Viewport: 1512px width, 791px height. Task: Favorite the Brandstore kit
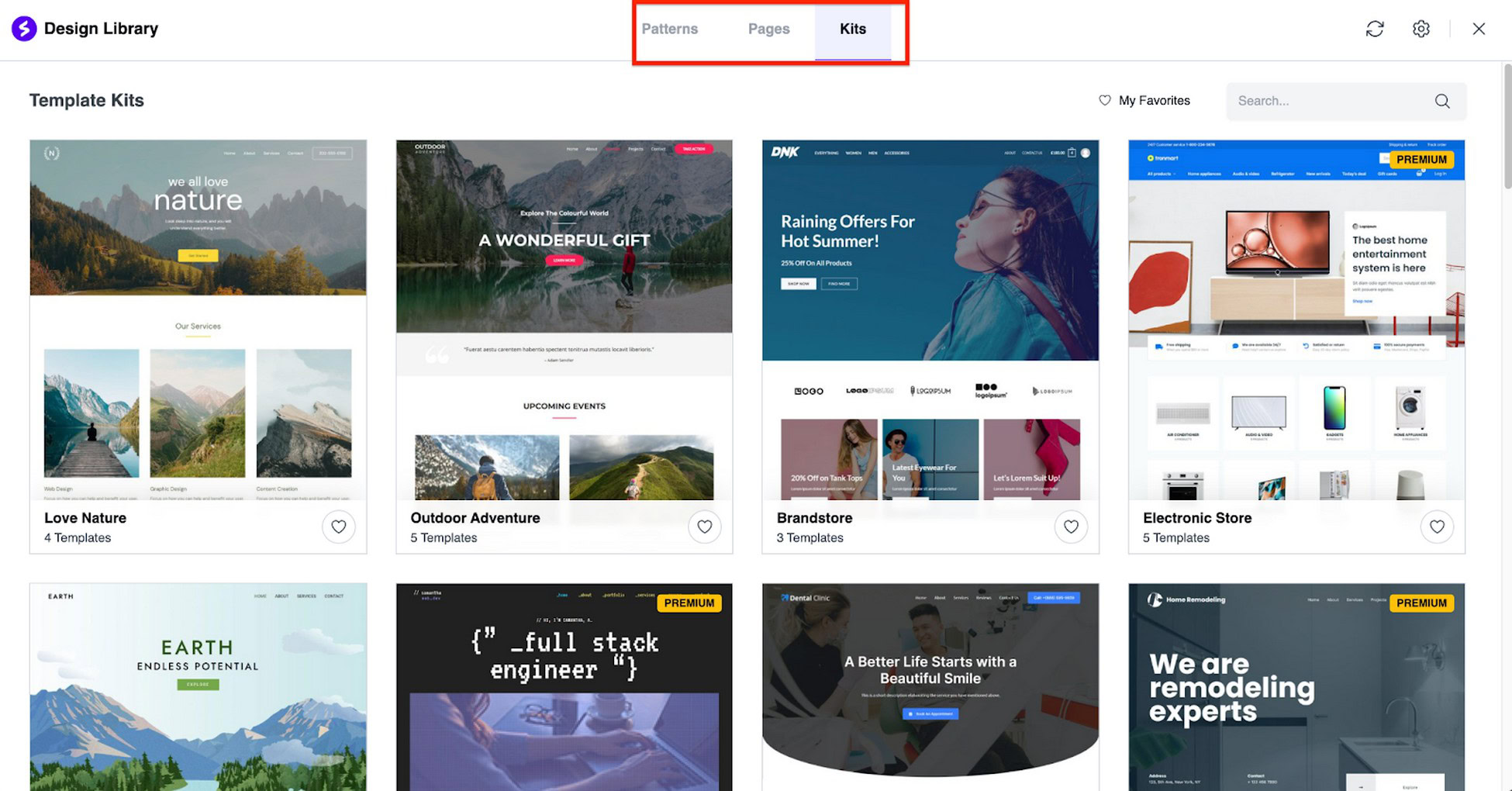(x=1071, y=527)
